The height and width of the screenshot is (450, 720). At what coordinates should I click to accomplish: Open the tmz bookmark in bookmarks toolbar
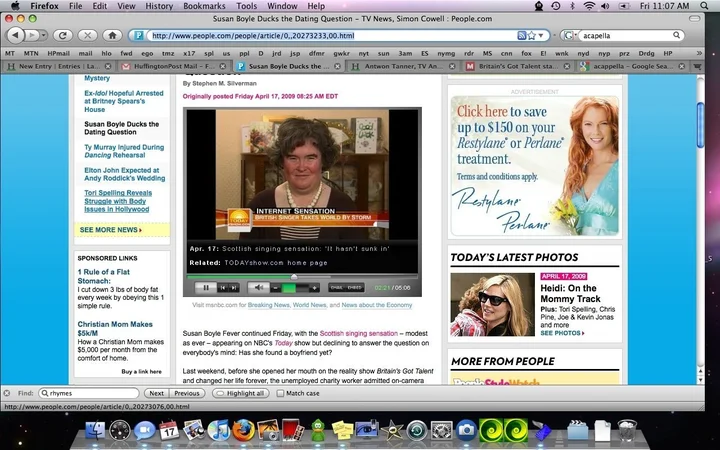pos(168,53)
